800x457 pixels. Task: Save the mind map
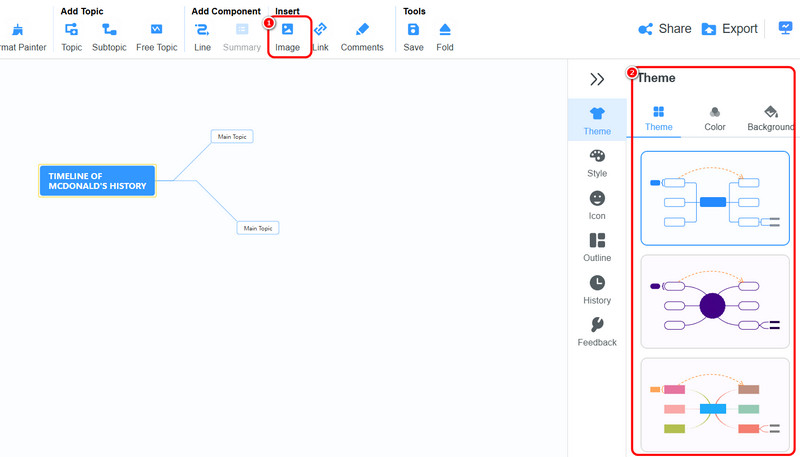[413, 38]
